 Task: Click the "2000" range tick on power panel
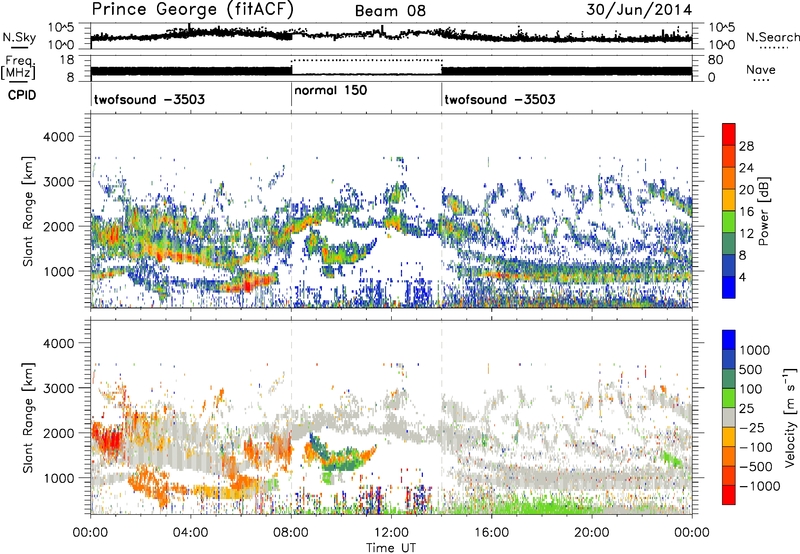click(58, 226)
